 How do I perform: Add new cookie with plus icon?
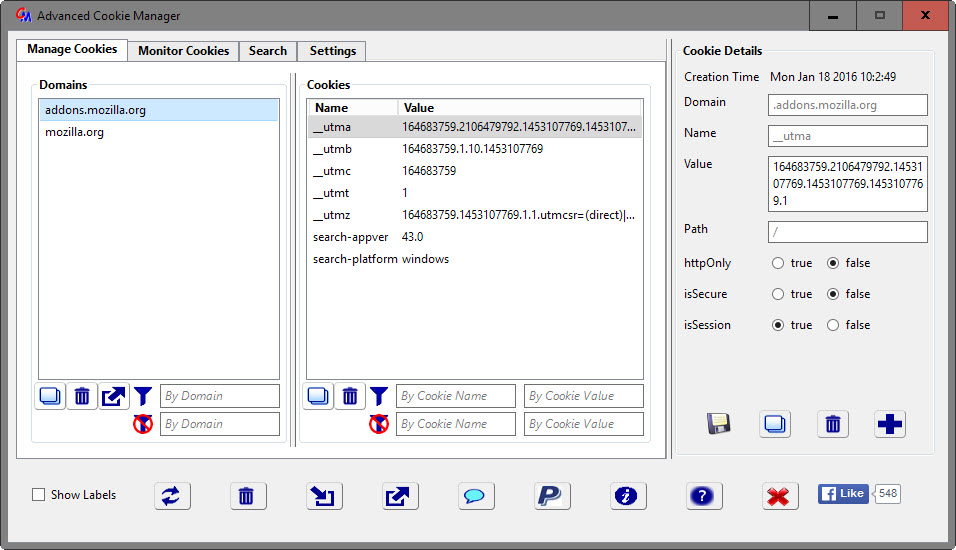tap(890, 424)
